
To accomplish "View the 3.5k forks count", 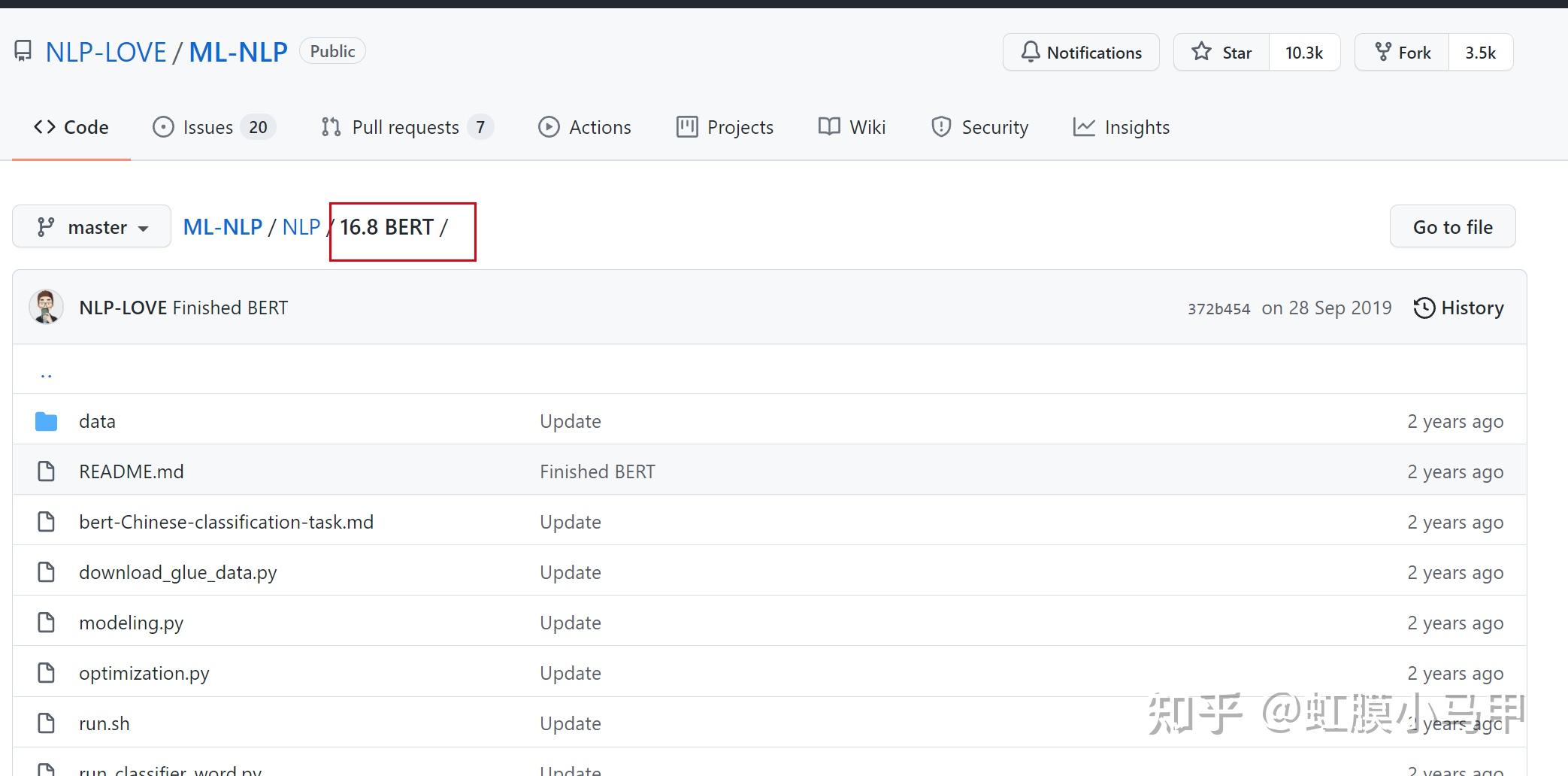I will pos(1480,52).
